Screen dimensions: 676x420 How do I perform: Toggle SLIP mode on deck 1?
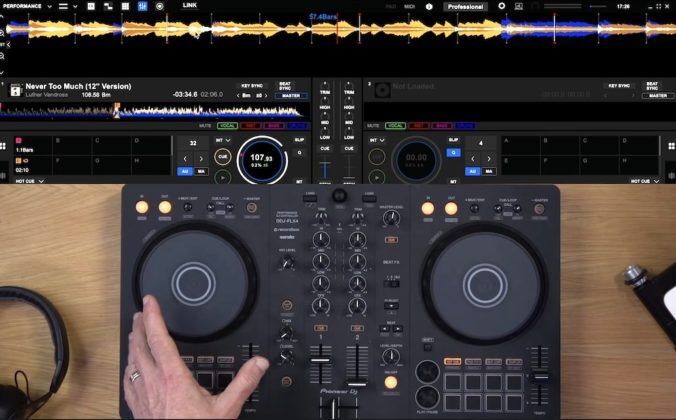pyautogui.click(x=299, y=140)
